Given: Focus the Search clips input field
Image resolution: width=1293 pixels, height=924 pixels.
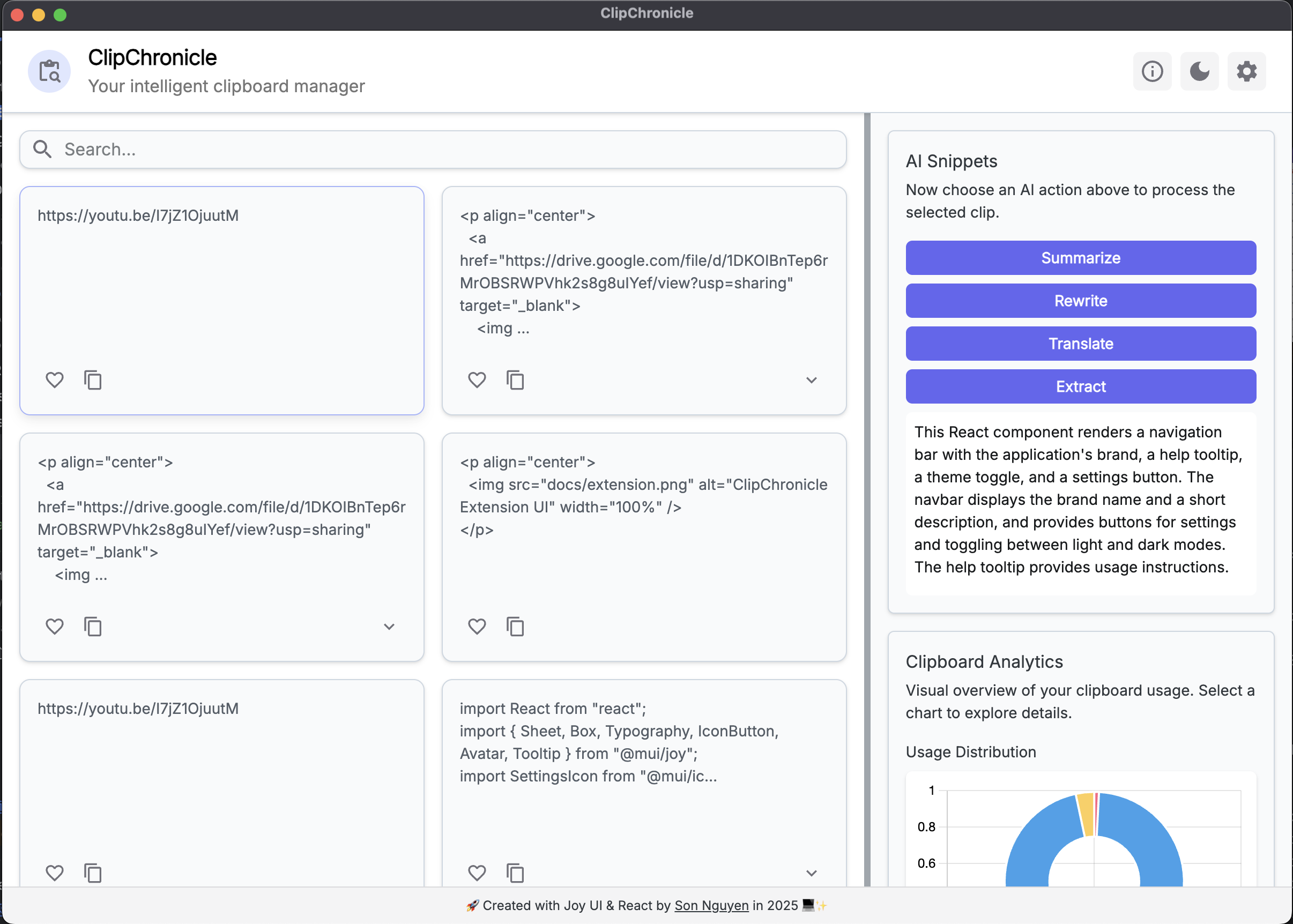Looking at the screenshot, I should click(x=444, y=149).
